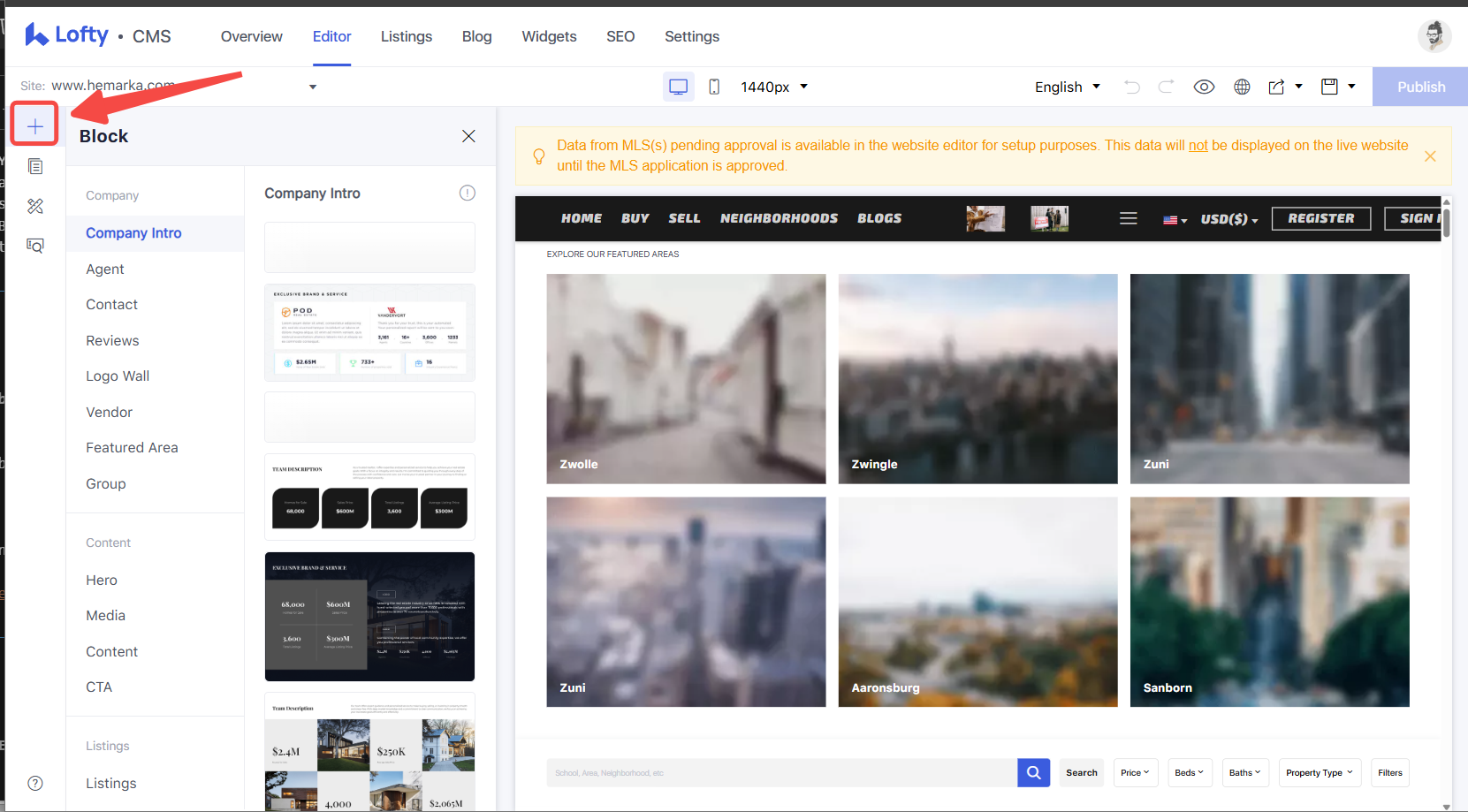Go to the Listings tab

pos(407,36)
